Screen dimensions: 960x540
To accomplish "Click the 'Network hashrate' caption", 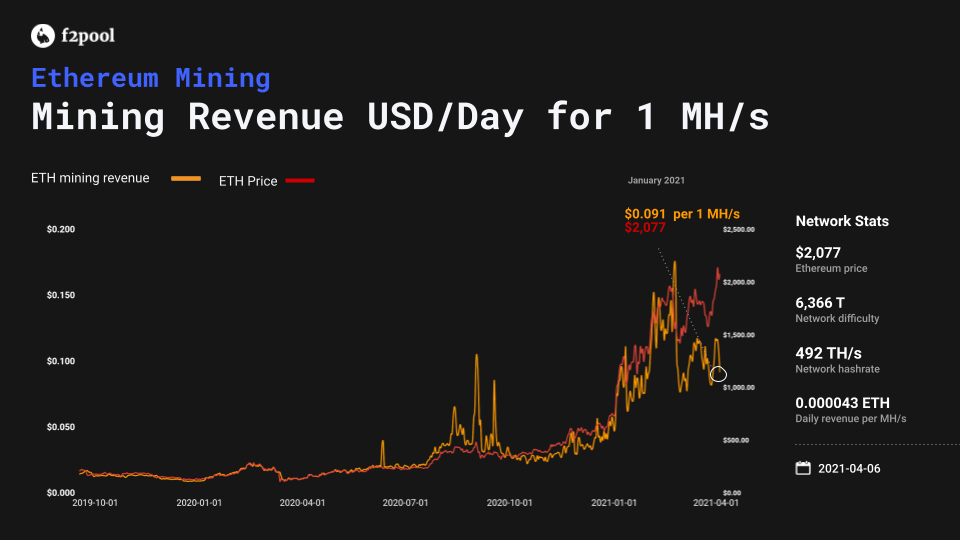I will (838, 369).
